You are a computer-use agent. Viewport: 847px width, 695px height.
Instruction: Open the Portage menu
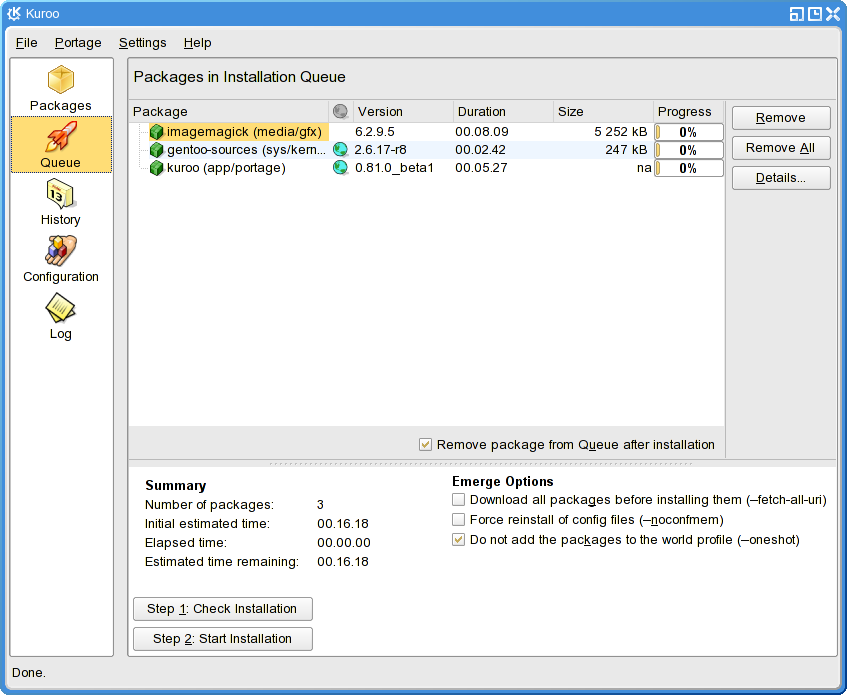pyautogui.click(x=78, y=43)
